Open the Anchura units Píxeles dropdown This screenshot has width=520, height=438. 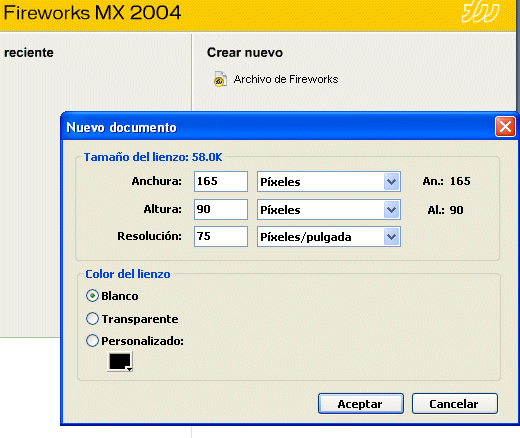click(x=329, y=182)
